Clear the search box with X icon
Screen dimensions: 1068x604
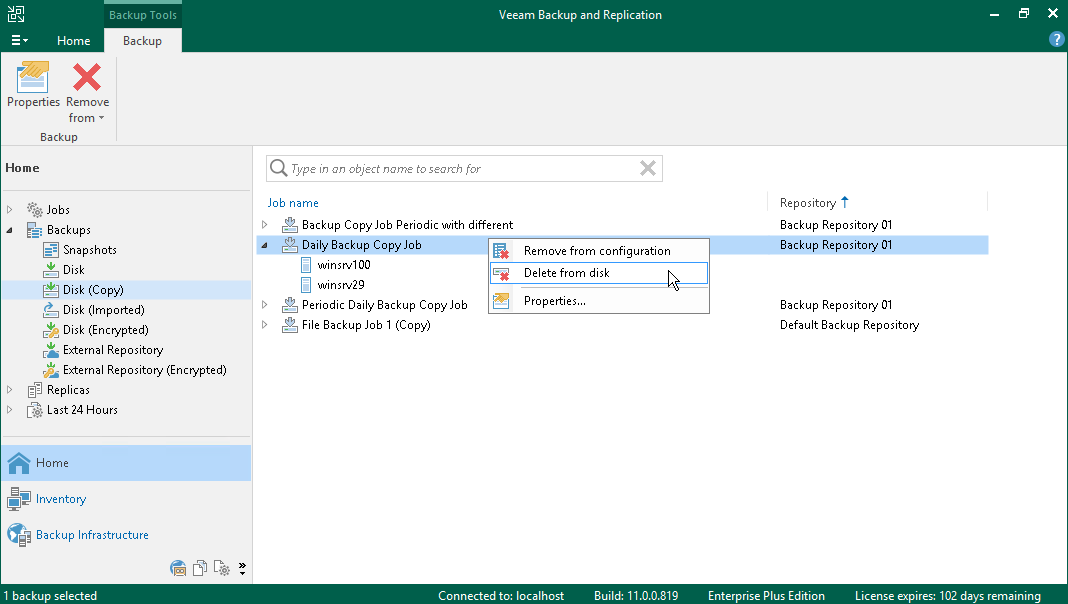pos(648,169)
